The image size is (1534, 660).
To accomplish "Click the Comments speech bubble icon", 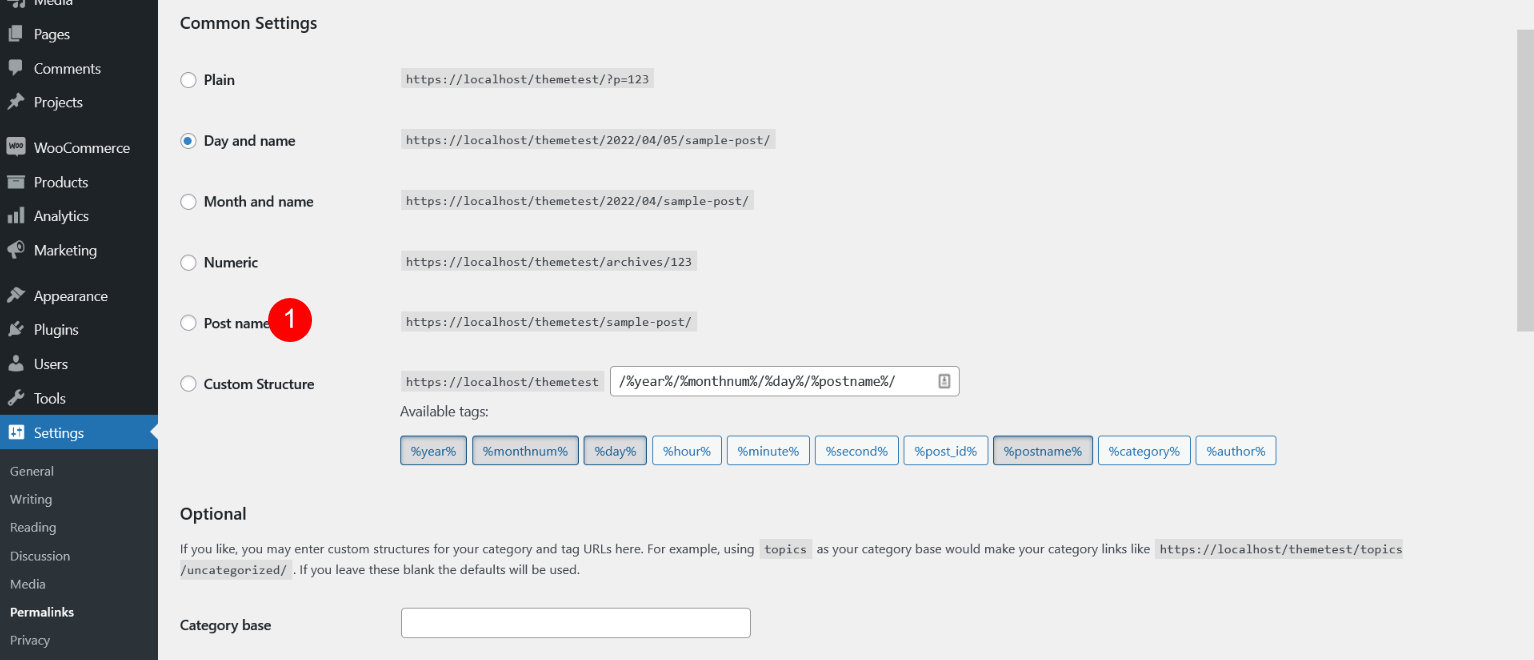I will point(15,68).
